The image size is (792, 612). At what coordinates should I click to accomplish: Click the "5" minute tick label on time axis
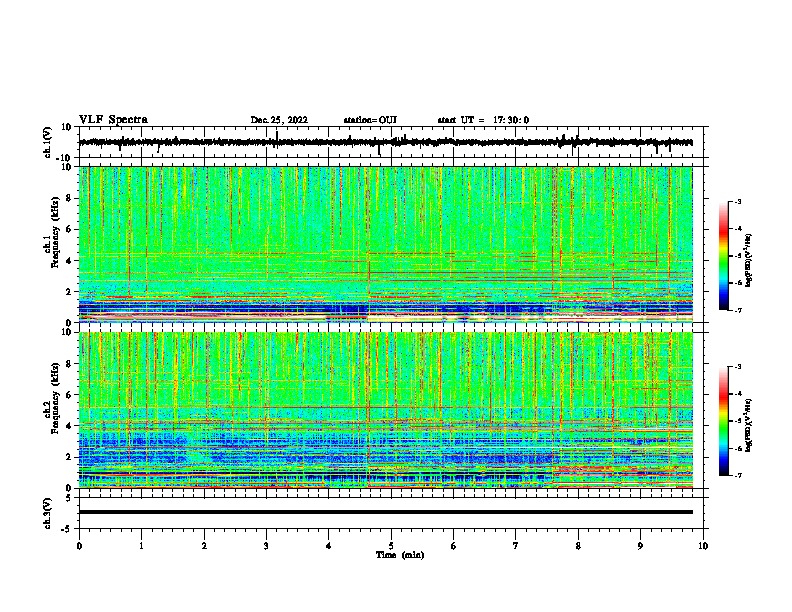point(391,546)
